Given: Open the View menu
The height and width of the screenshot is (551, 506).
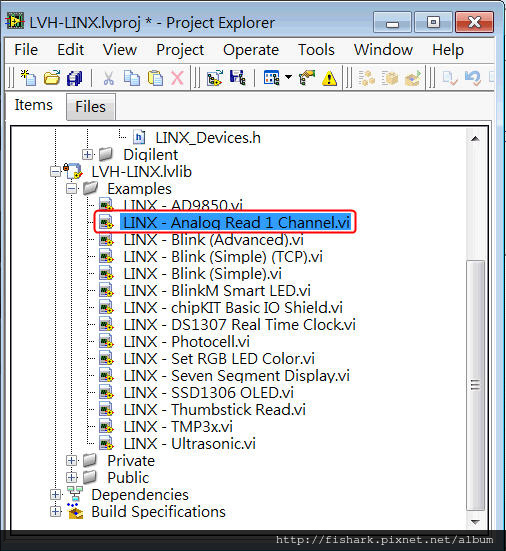Looking at the screenshot, I should pyautogui.click(x=120, y=50).
